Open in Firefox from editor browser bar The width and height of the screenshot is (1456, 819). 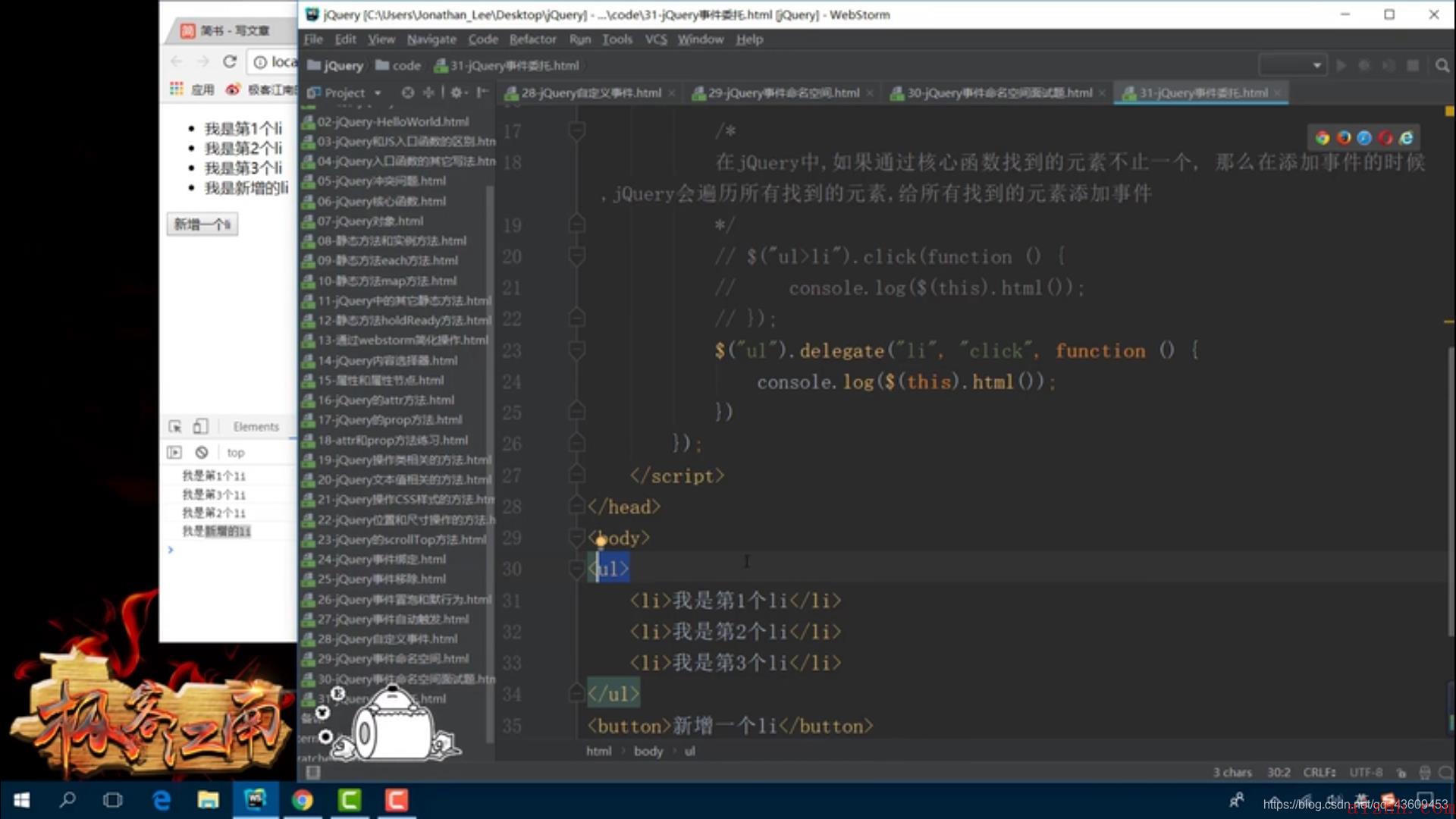(1344, 137)
